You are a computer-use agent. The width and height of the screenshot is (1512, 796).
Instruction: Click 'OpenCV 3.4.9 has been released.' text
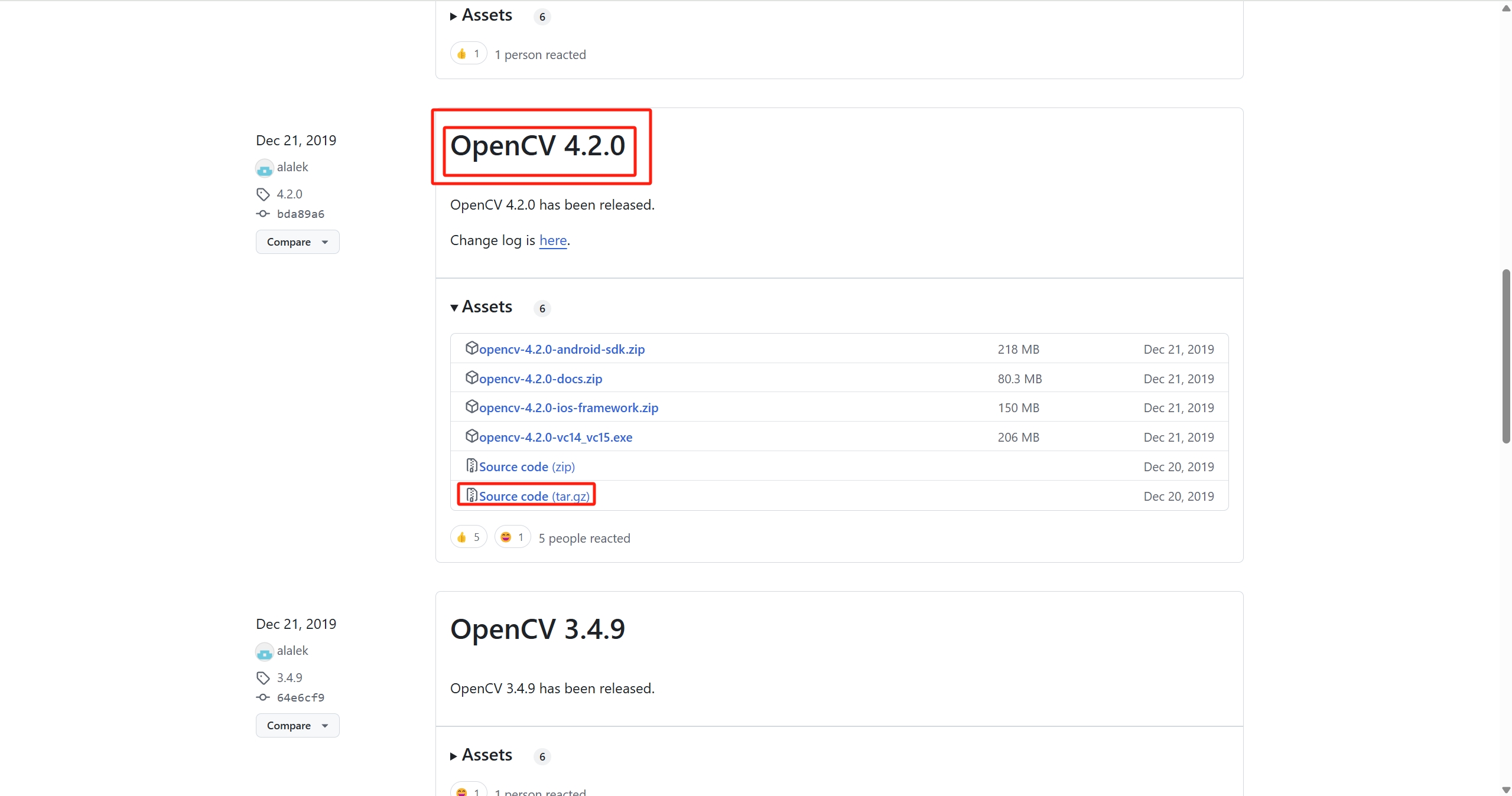click(552, 689)
